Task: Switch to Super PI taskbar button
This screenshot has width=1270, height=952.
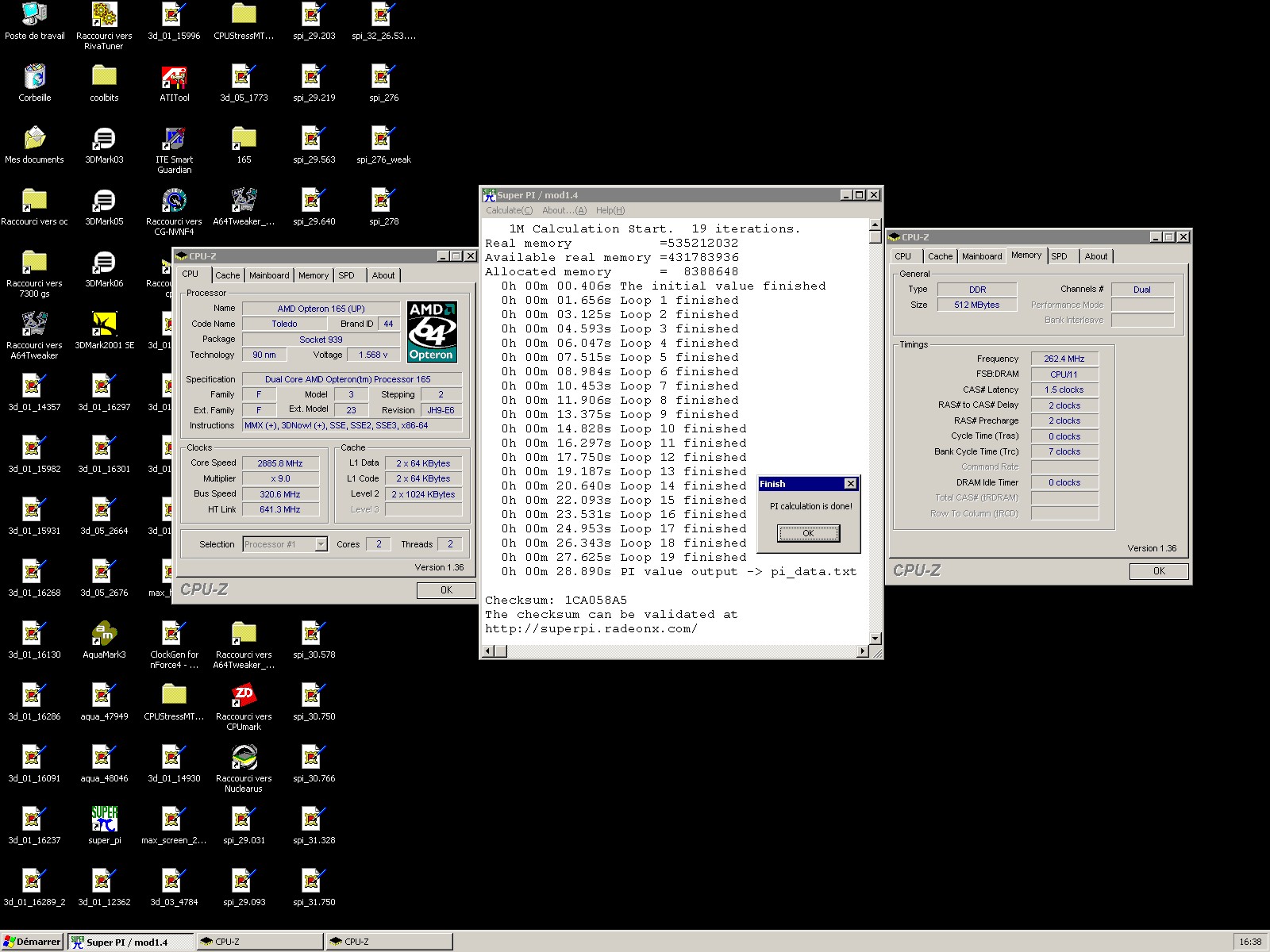Action: pyautogui.click(x=131, y=942)
